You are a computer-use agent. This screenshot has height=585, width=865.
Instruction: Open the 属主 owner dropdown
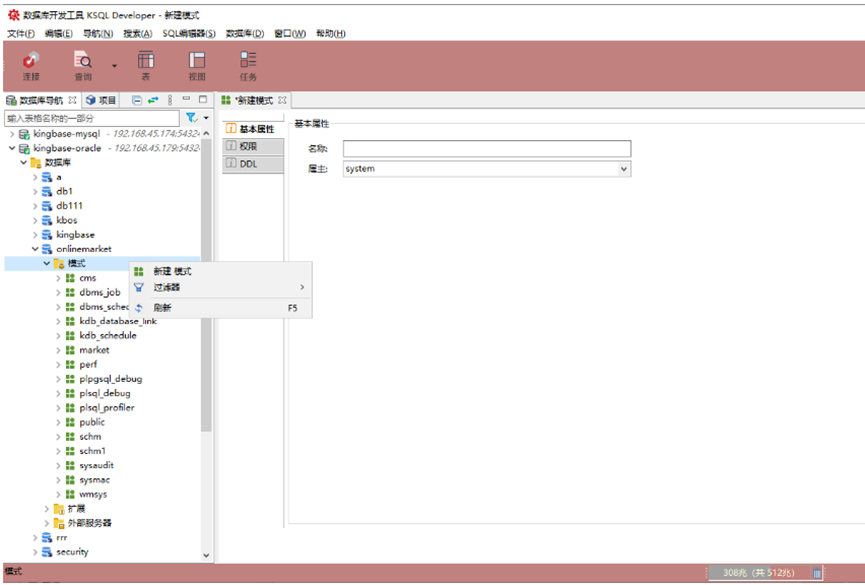click(624, 169)
